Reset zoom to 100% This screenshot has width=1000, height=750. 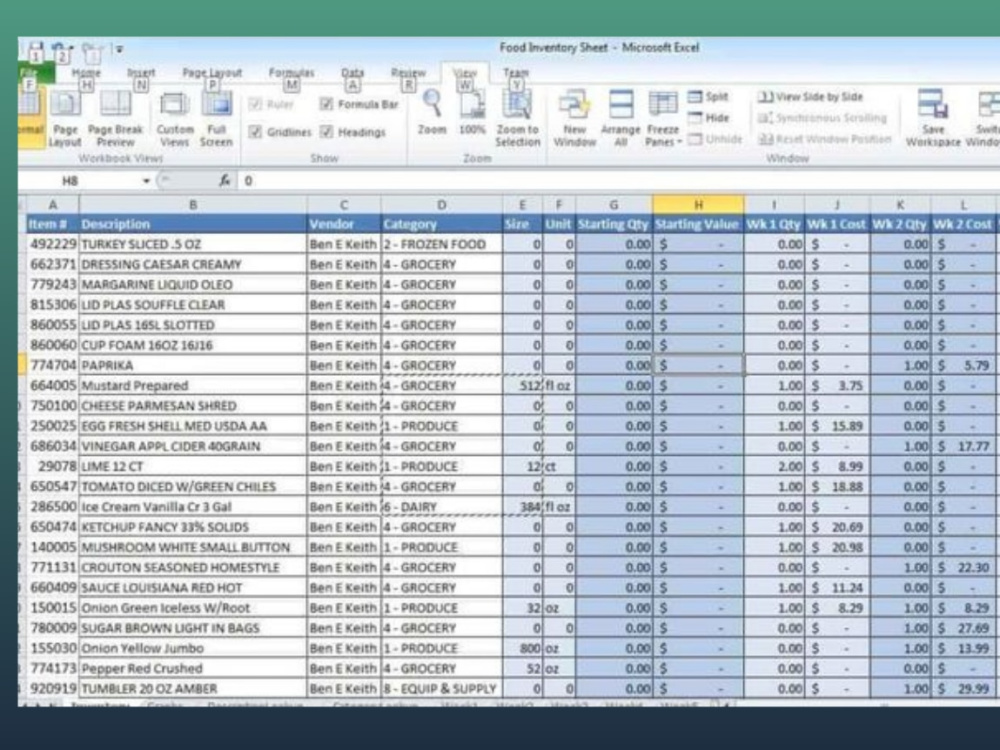coord(472,113)
